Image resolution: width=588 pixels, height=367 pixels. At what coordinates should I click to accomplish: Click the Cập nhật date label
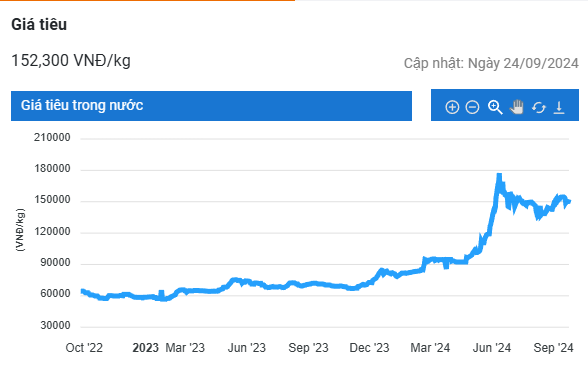(491, 63)
